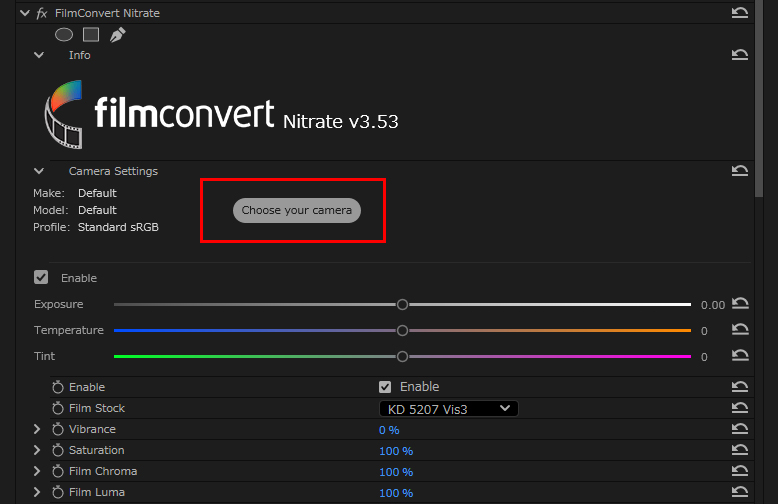Image resolution: width=778 pixels, height=504 pixels.
Task: Reset the Camera Settings section
Action: point(740,171)
